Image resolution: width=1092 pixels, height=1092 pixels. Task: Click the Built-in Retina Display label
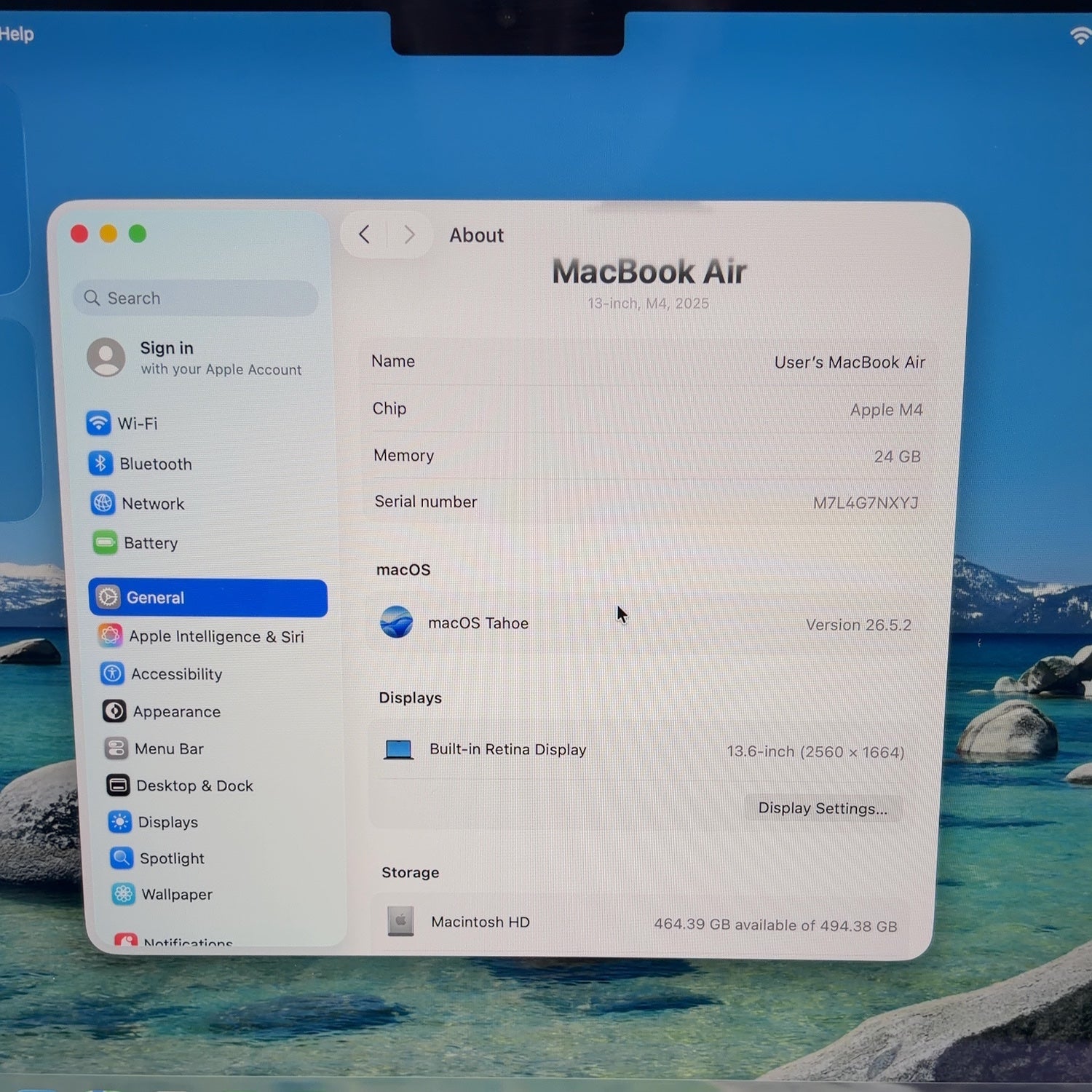[508, 749]
